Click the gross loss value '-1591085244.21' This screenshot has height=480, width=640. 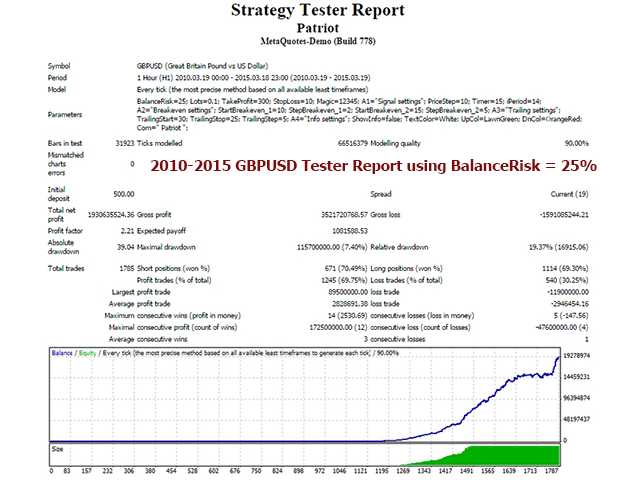tap(564, 215)
